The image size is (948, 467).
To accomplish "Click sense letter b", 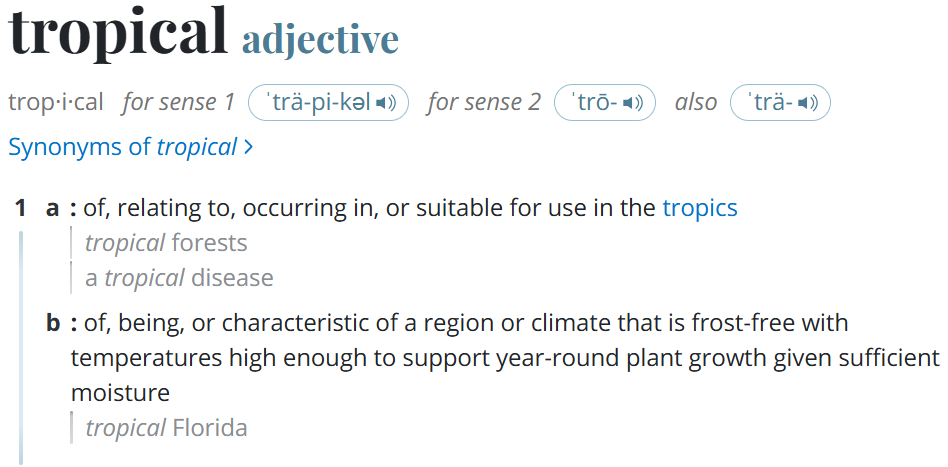I will [53, 324].
